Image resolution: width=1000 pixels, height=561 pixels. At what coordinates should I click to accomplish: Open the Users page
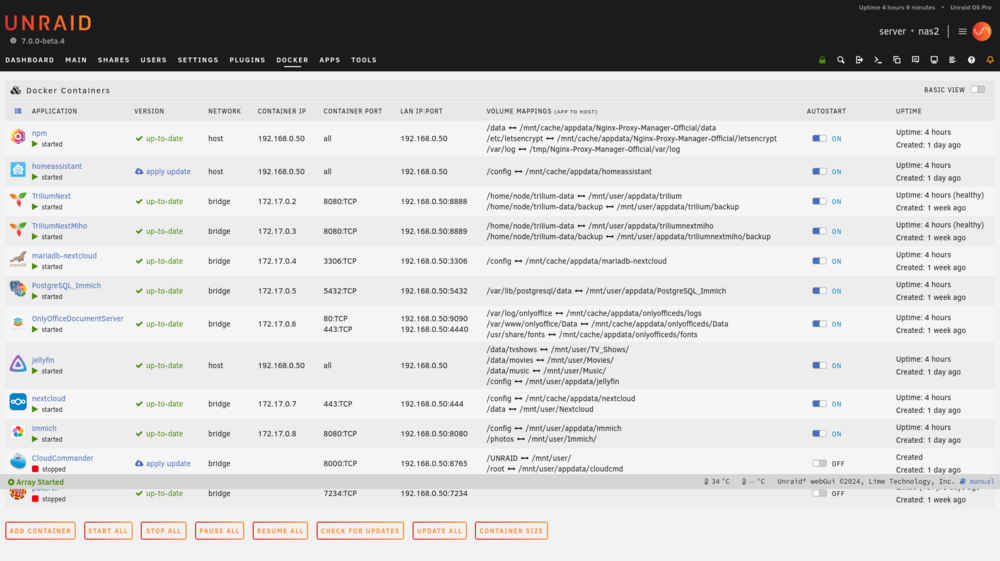[154, 60]
